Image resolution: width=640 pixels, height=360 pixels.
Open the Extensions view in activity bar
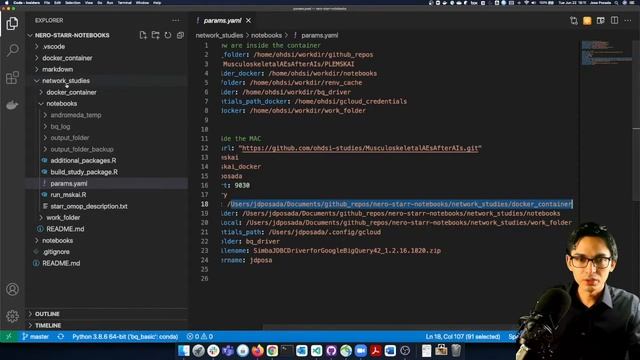click(12, 78)
